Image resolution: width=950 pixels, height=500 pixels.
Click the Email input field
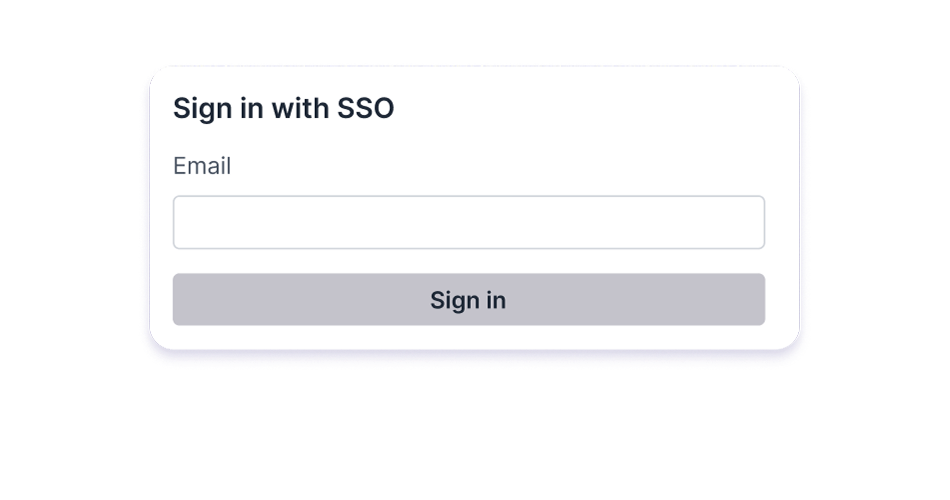(x=468, y=222)
